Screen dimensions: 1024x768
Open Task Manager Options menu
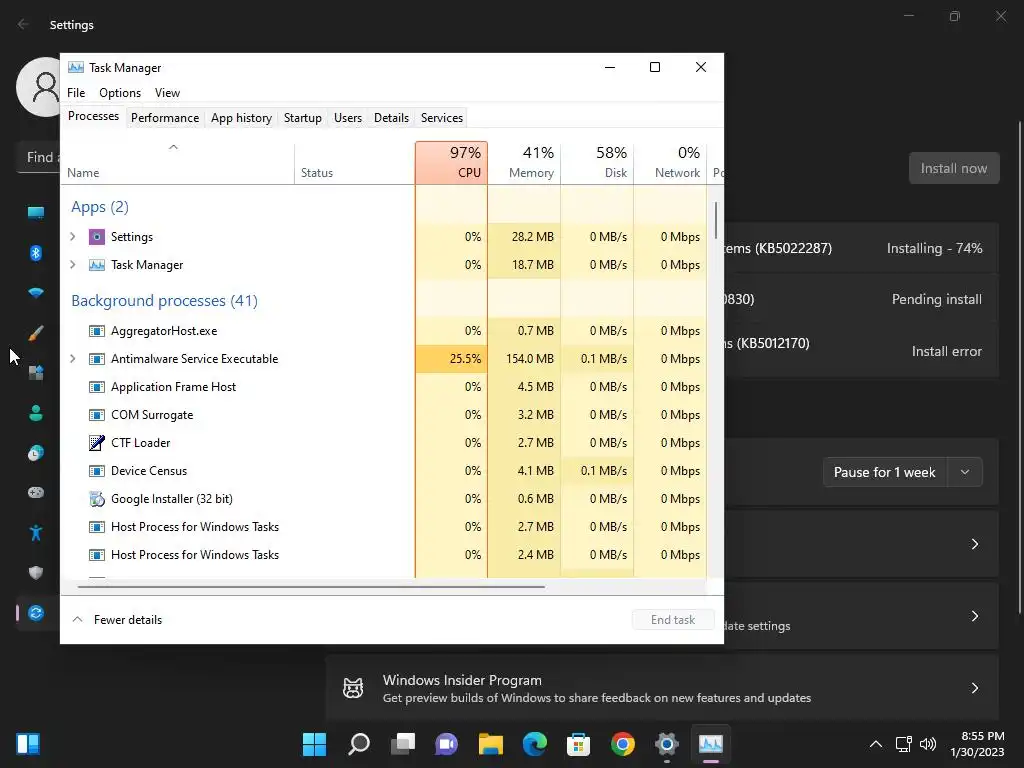pos(120,93)
